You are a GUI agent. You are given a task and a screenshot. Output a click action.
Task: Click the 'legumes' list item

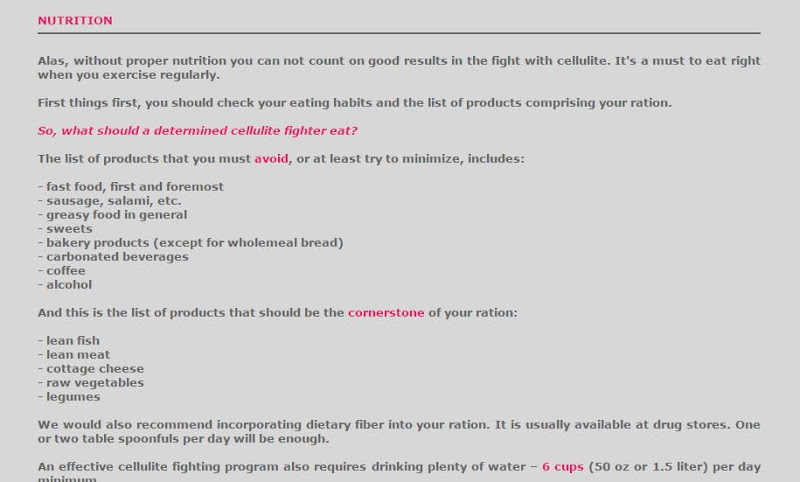coord(69,397)
